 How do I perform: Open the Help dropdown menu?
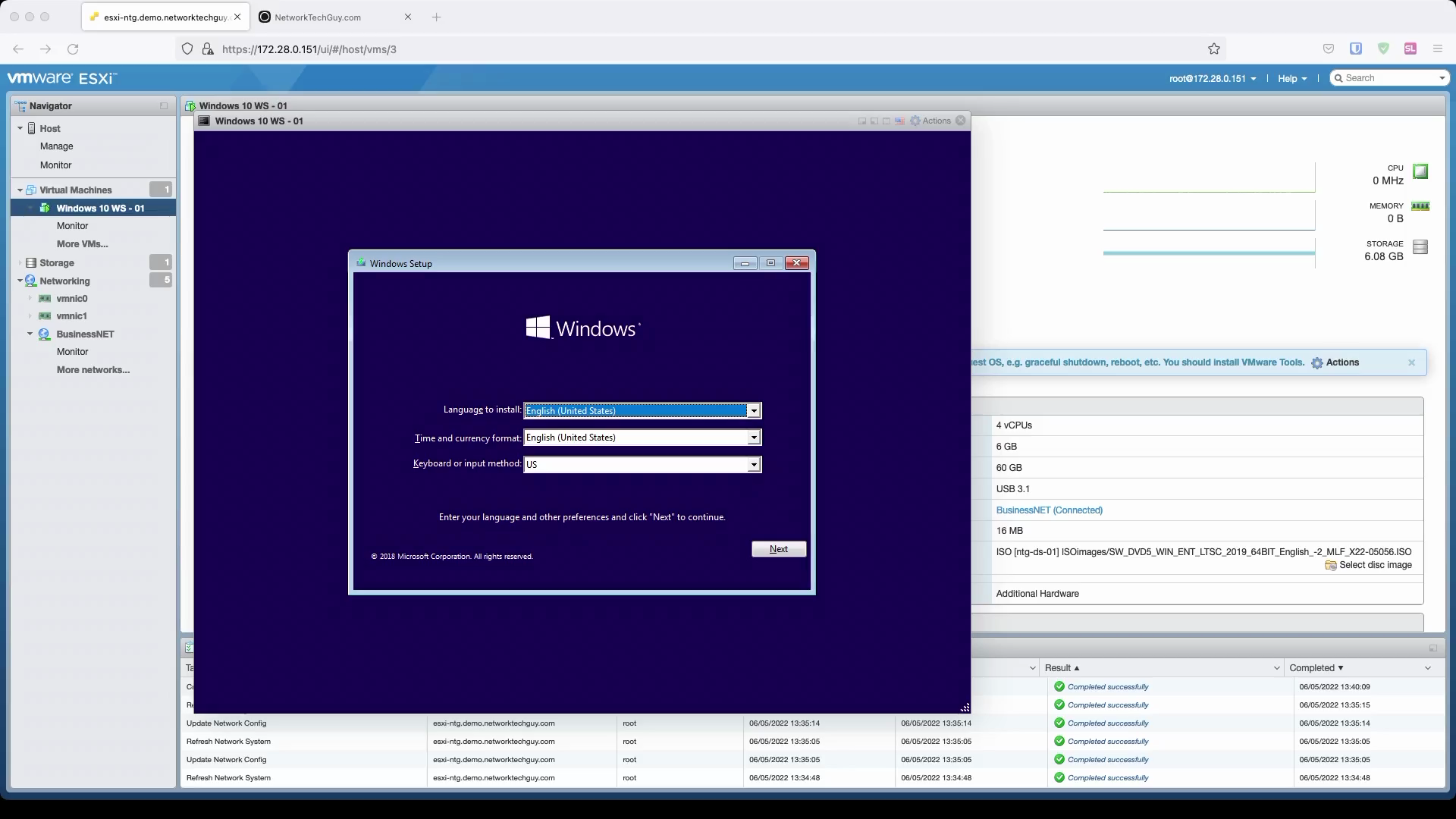coord(1292,79)
